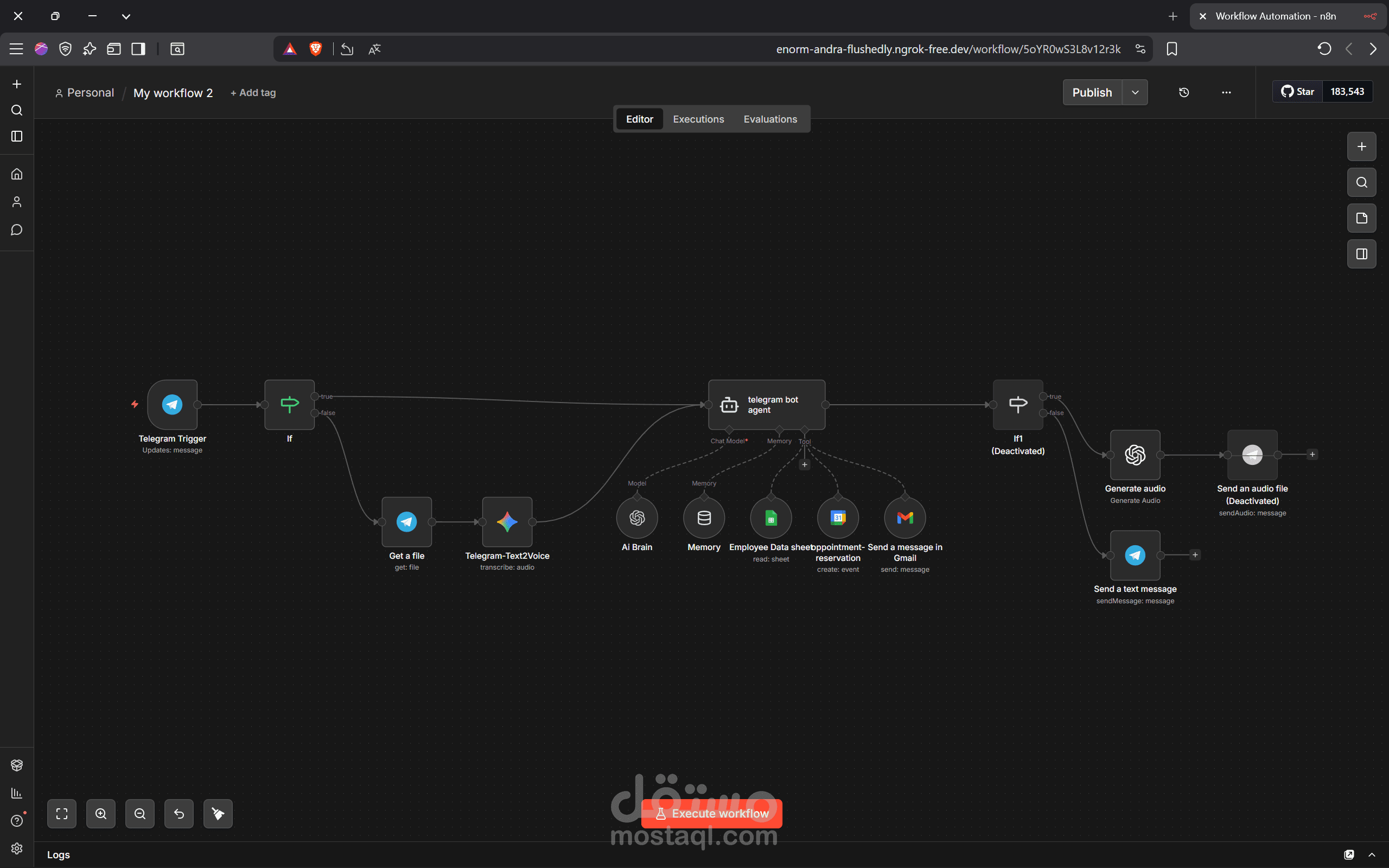This screenshot has width=1389, height=868.
Task: Click the zoom in canvas button
Action: coord(101,813)
